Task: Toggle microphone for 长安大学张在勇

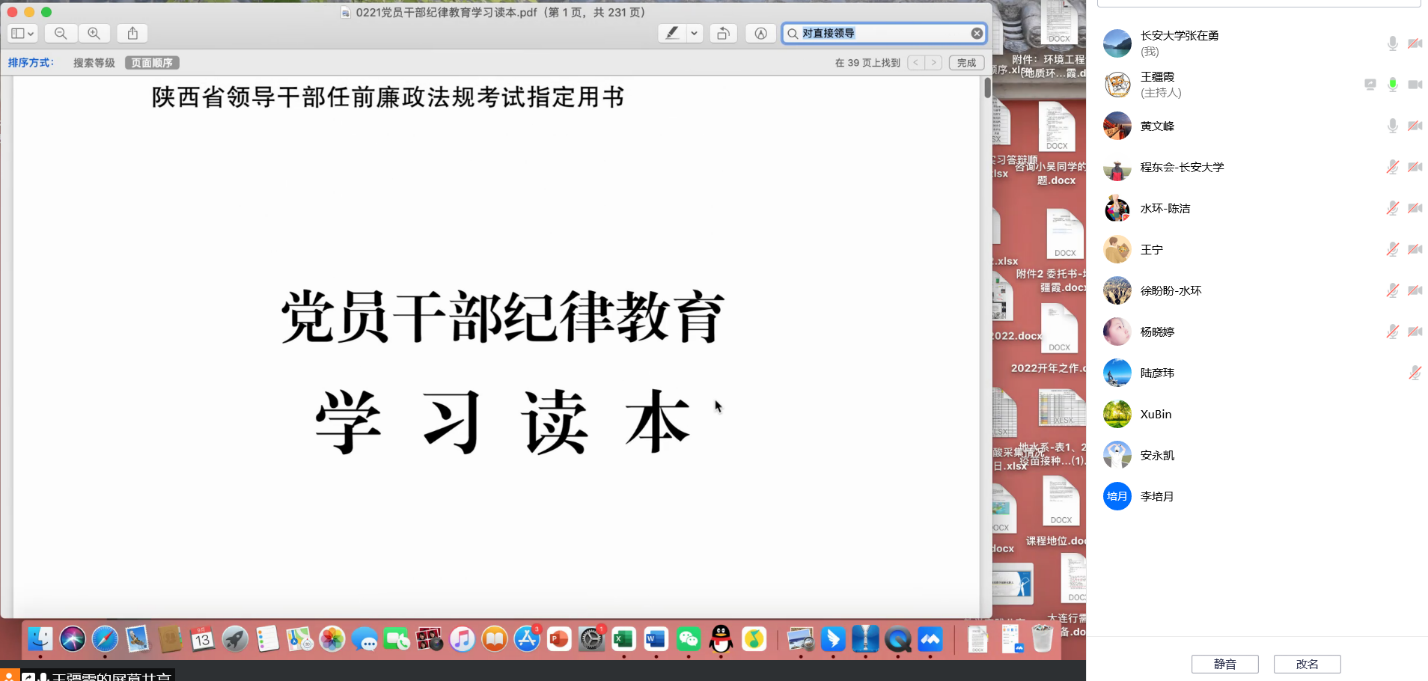Action: point(1392,43)
